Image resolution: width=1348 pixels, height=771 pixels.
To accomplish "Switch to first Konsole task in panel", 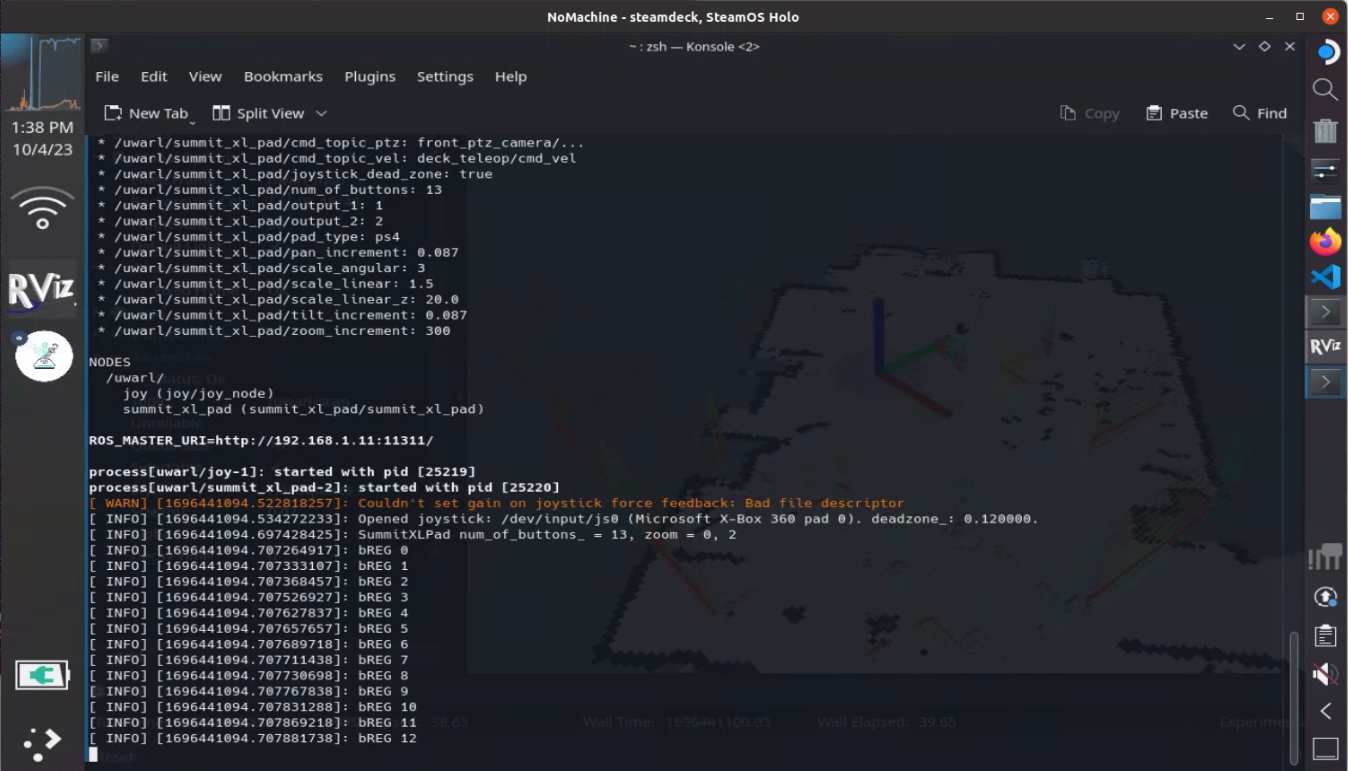I will pos(1326,312).
